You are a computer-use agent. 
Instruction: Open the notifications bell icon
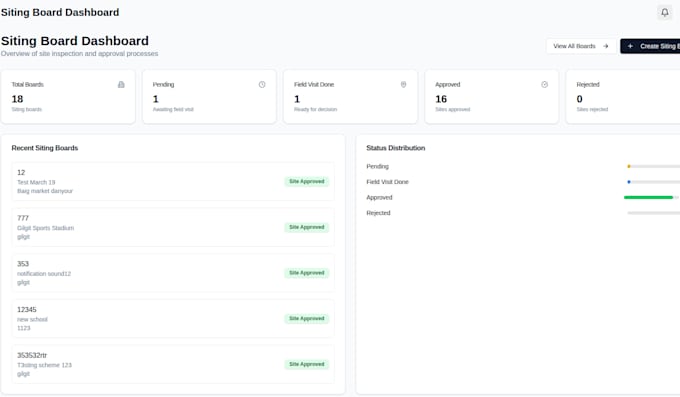pyautogui.click(x=664, y=12)
